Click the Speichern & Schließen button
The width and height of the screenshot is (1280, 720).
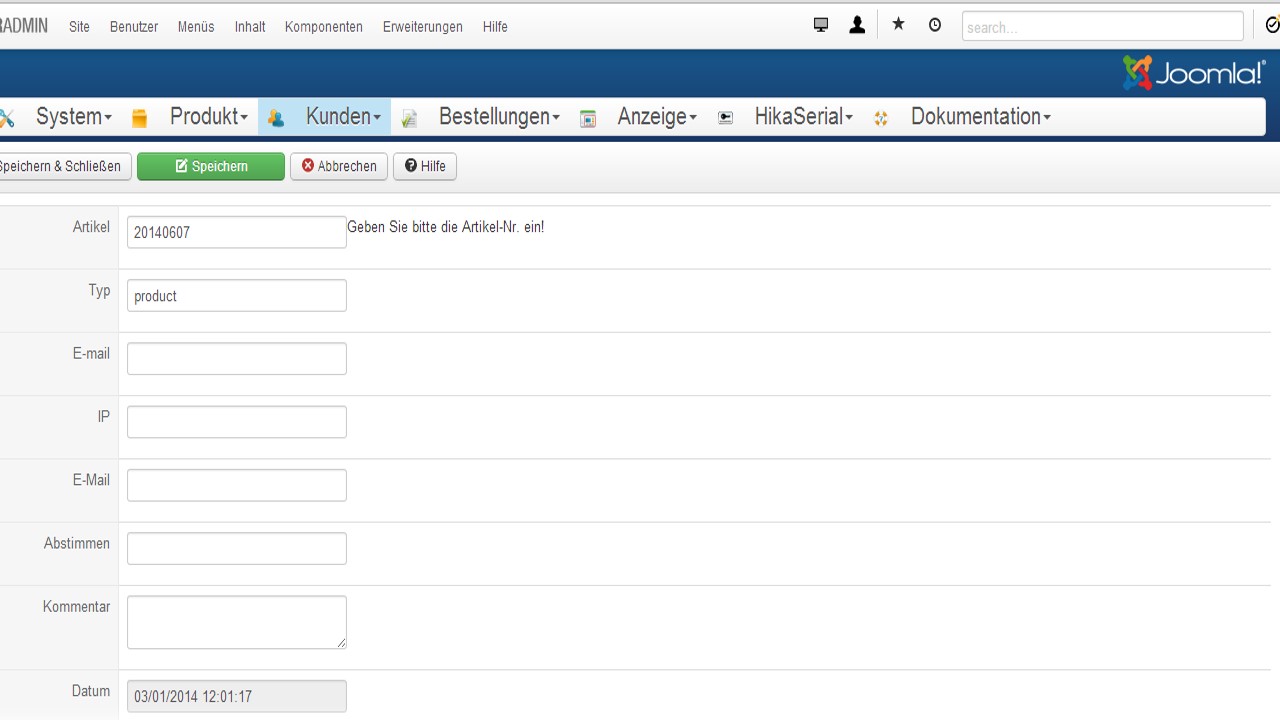63,166
